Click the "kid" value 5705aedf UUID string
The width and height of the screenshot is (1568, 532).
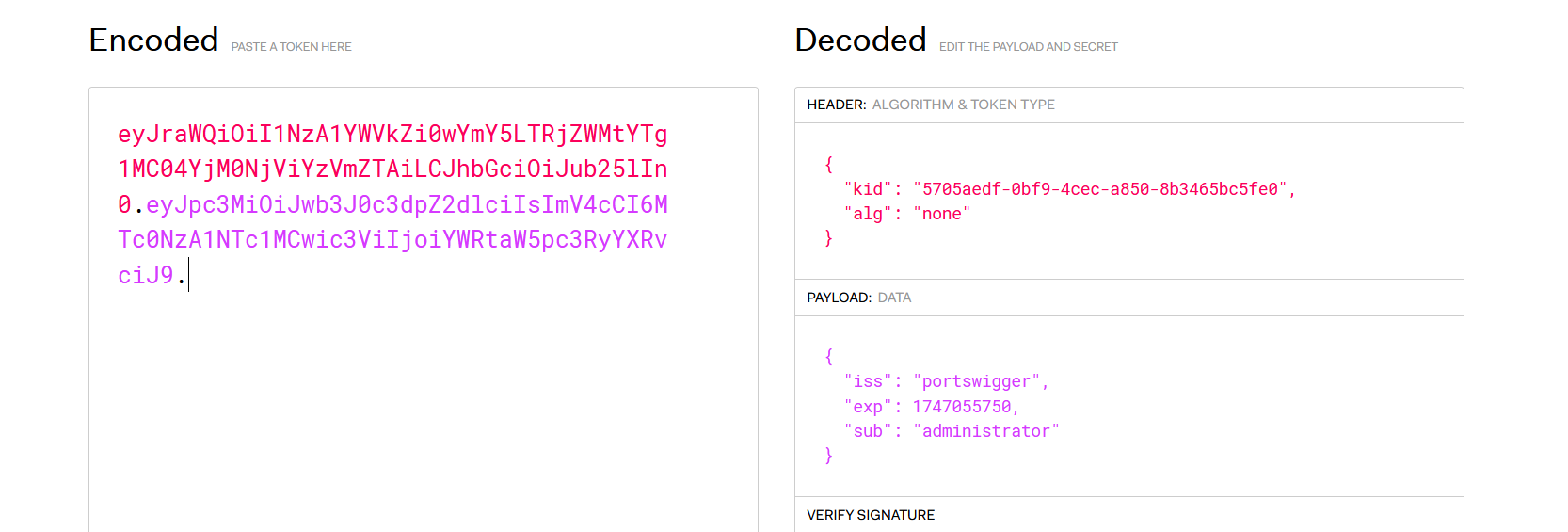[1099, 189]
